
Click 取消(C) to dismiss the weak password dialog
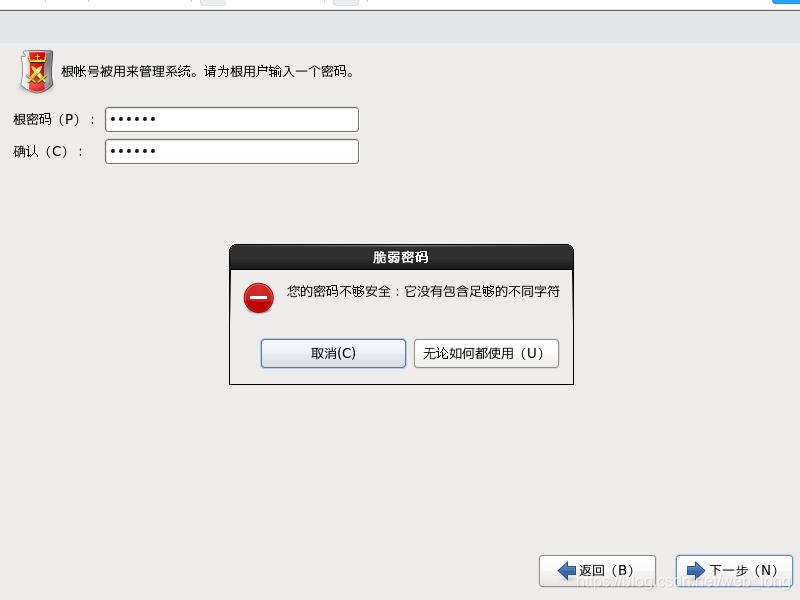pos(333,353)
